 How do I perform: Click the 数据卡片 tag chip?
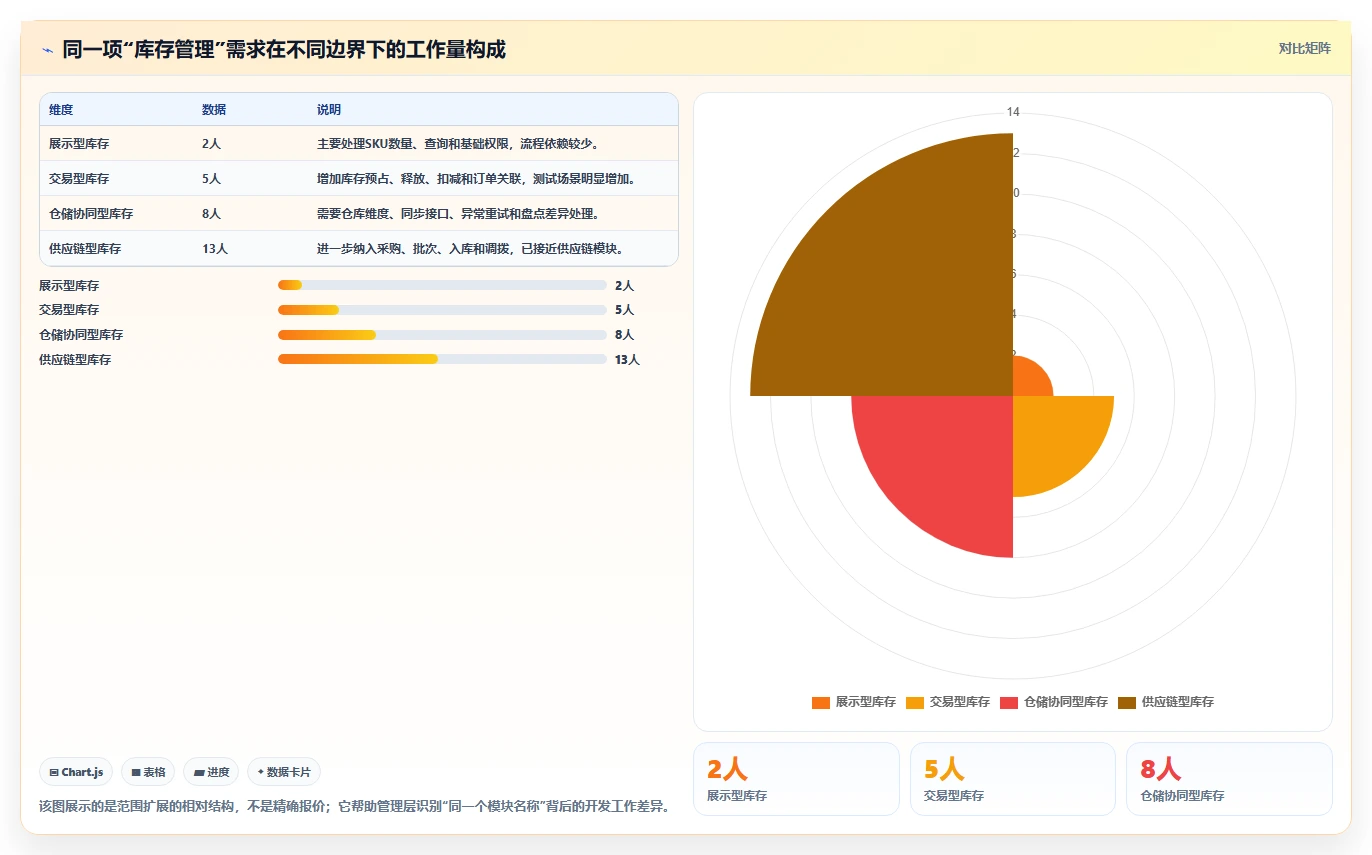[284, 772]
